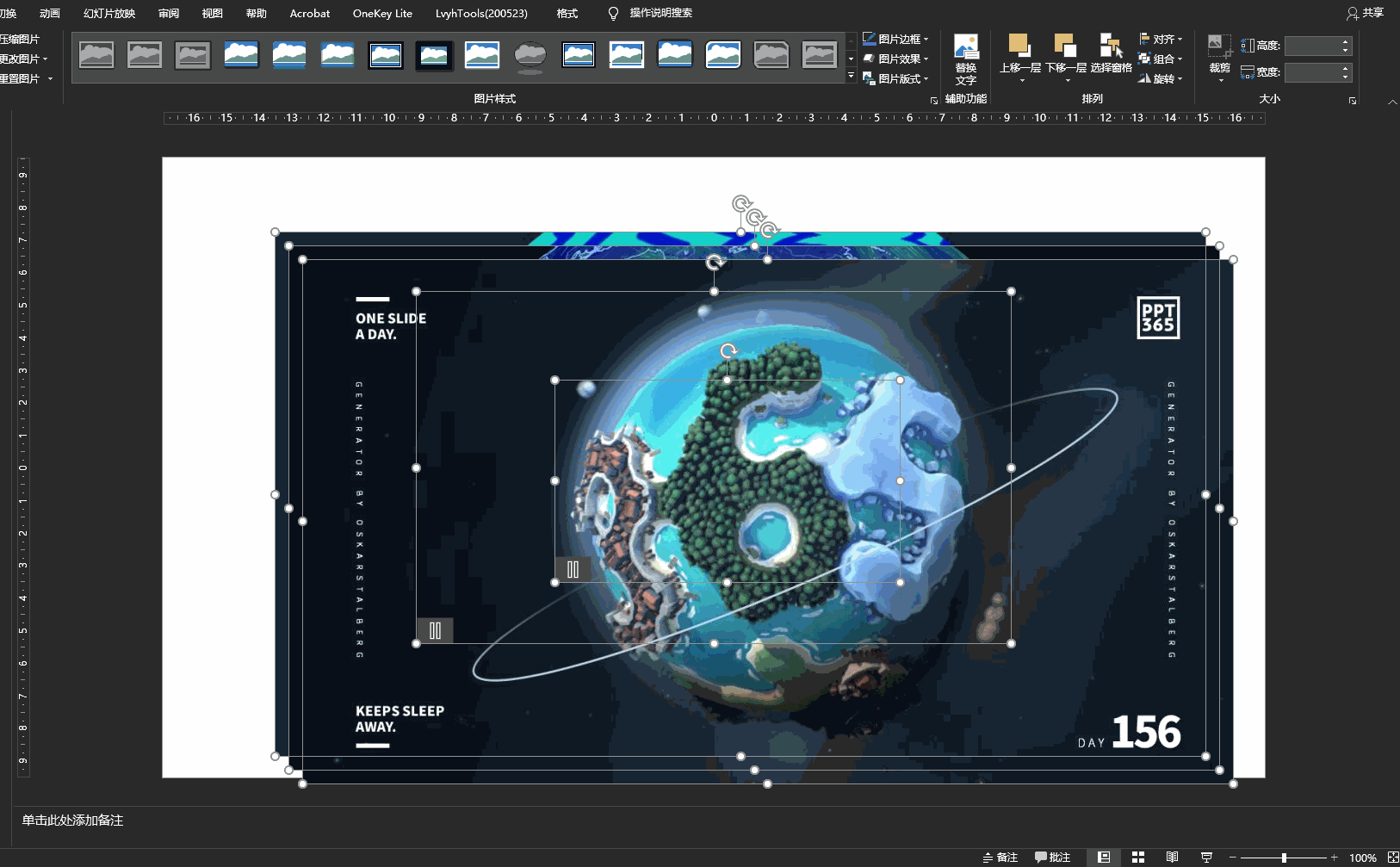The width and height of the screenshot is (1400, 867).
Task: Click the pause button on the inner video
Action: click(x=573, y=569)
